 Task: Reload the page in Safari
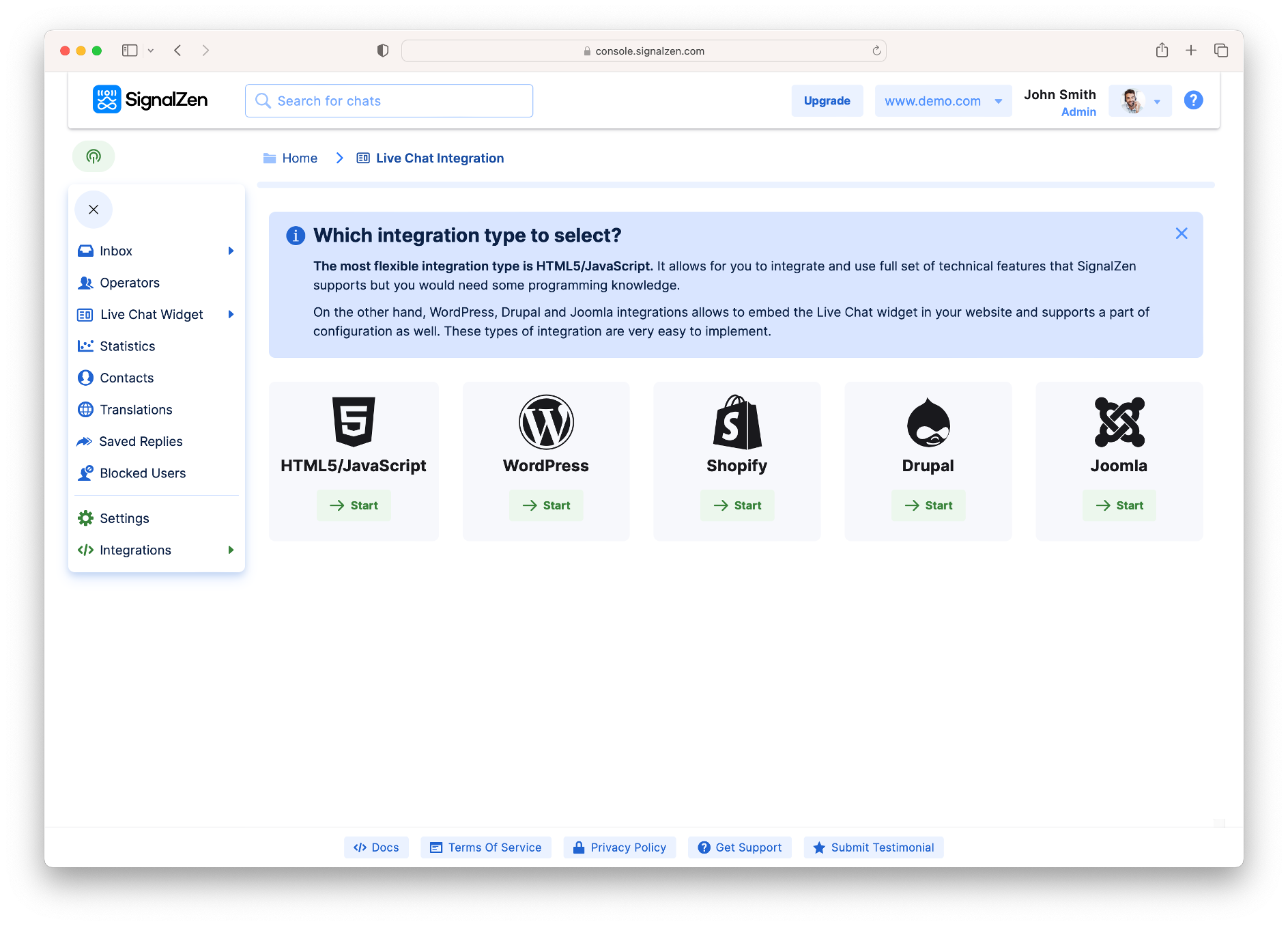[x=876, y=51]
